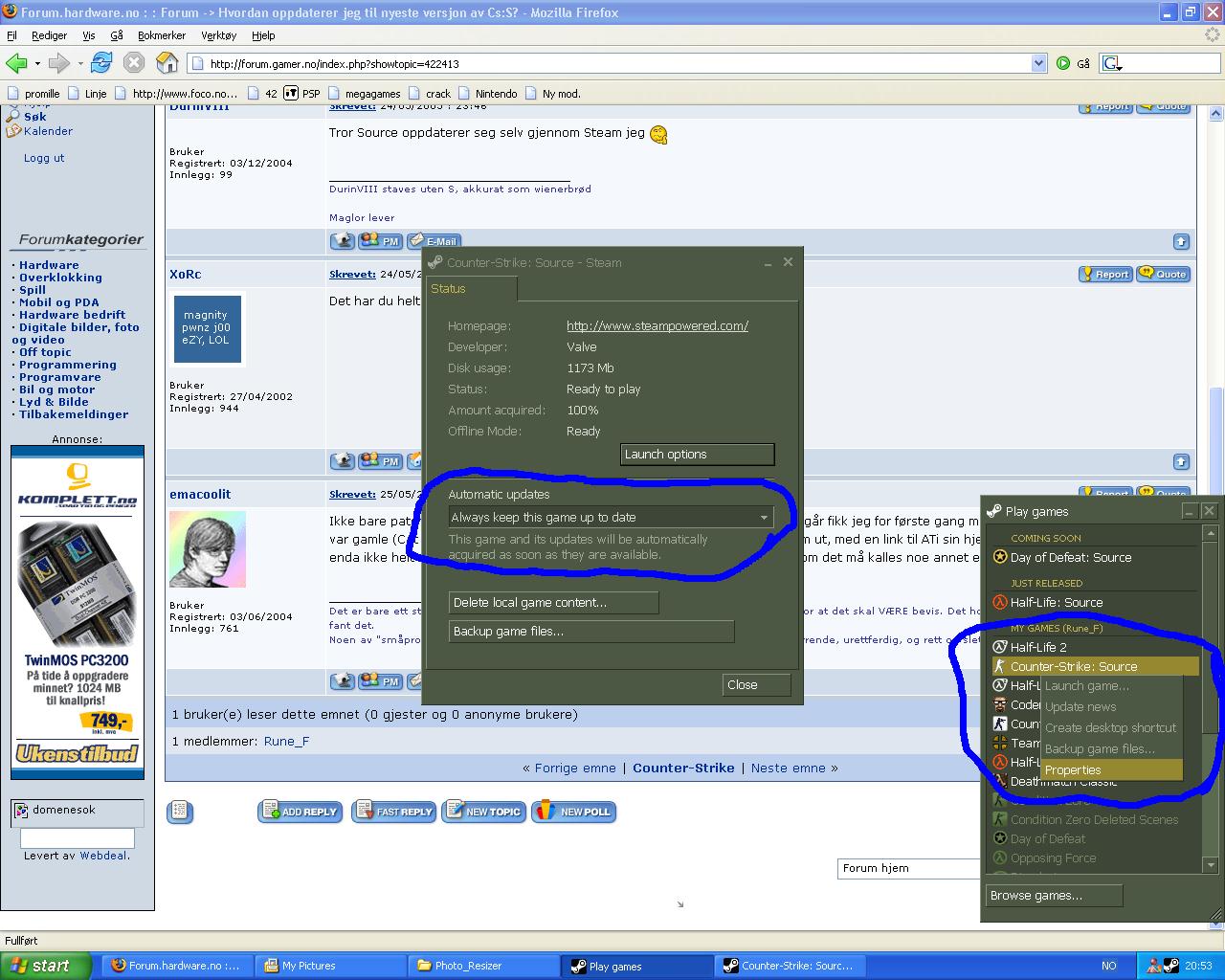Click the NO language indicator in the taskbar

tap(1109, 966)
